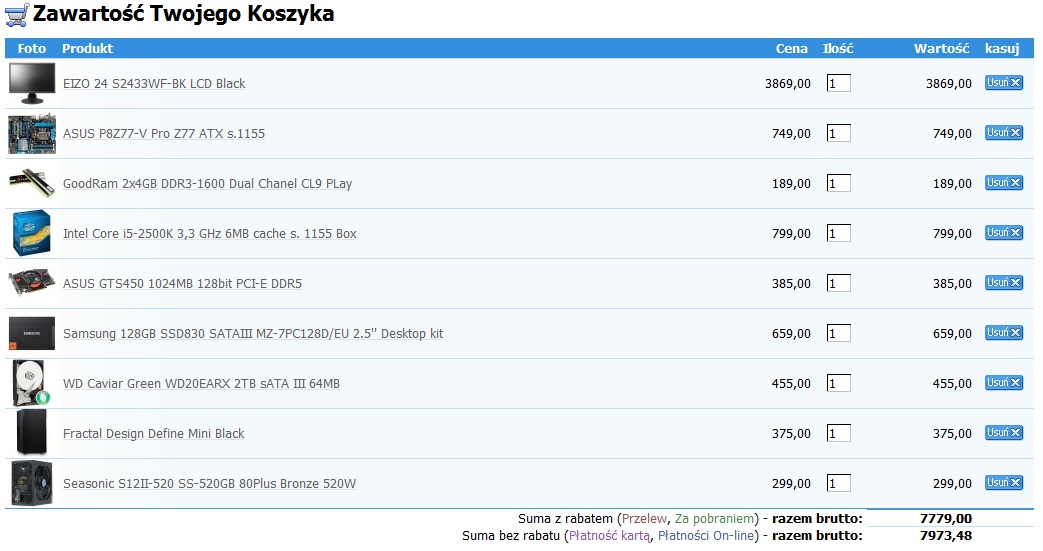The image size is (1043, 551).
Task: Click the Foto column header
Action: [x=32, y=49]
